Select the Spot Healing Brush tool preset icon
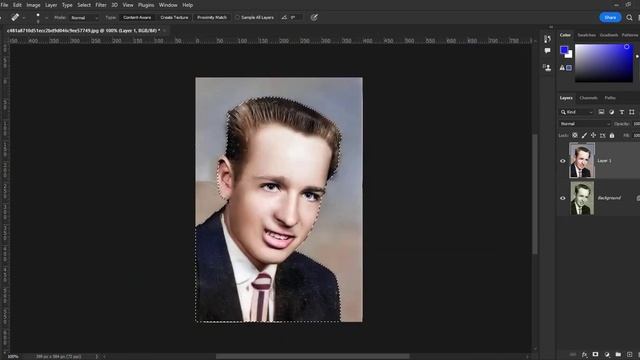This screenshot has width=640, height=360. [15, 18]
